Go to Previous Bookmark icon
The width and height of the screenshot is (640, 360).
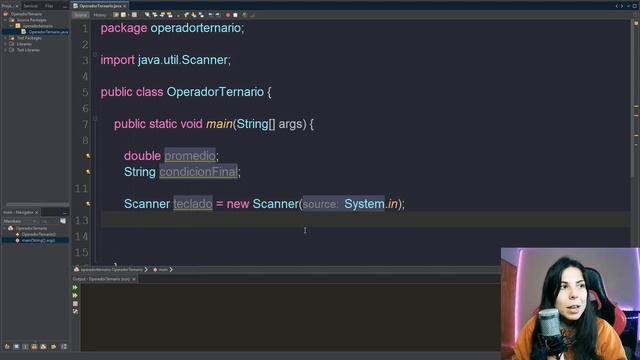click(x=186, y=15)
